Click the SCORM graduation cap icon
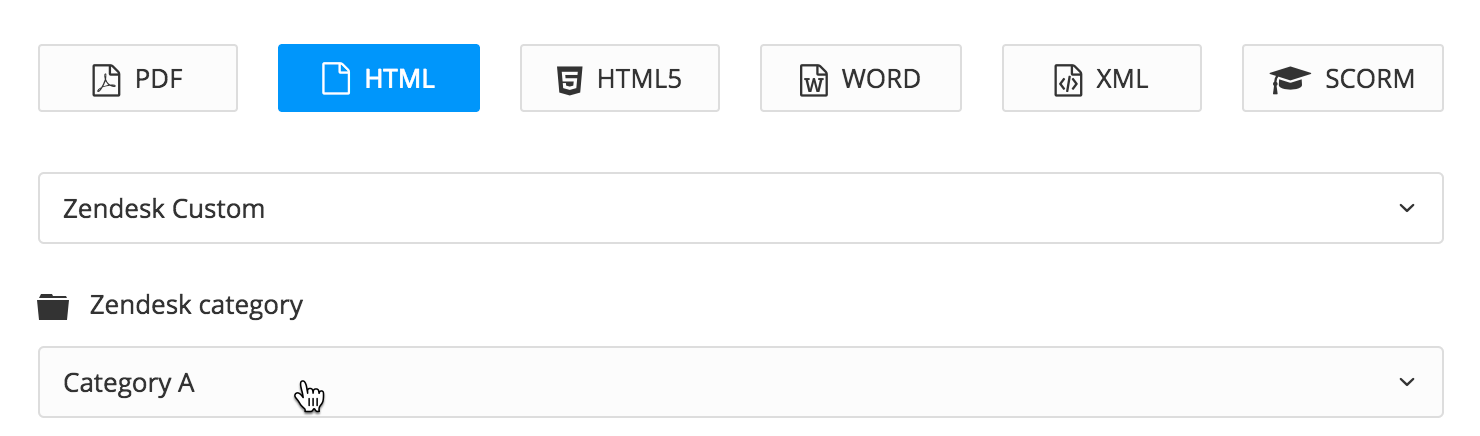The width and height of the screenshot is (1480, 436). point(1290,79)
